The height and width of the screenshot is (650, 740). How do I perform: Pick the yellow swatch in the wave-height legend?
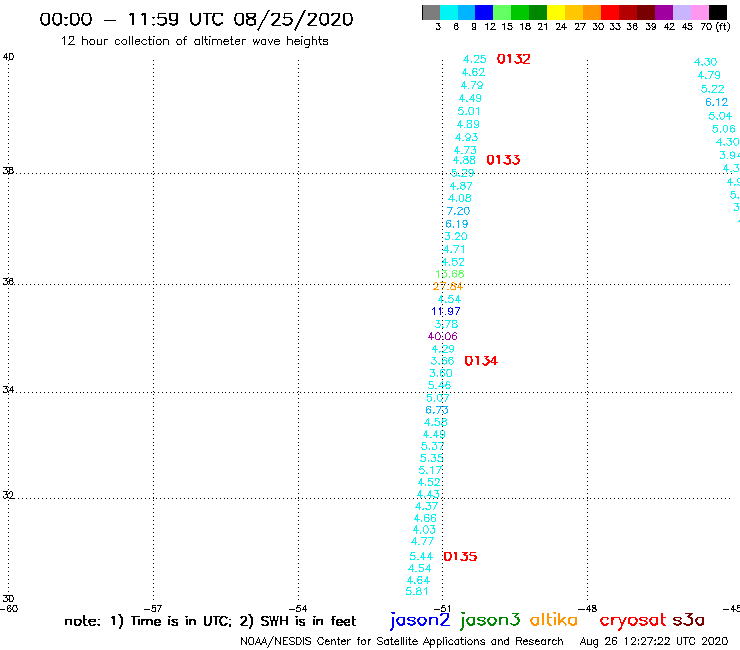tap(556, 12)
